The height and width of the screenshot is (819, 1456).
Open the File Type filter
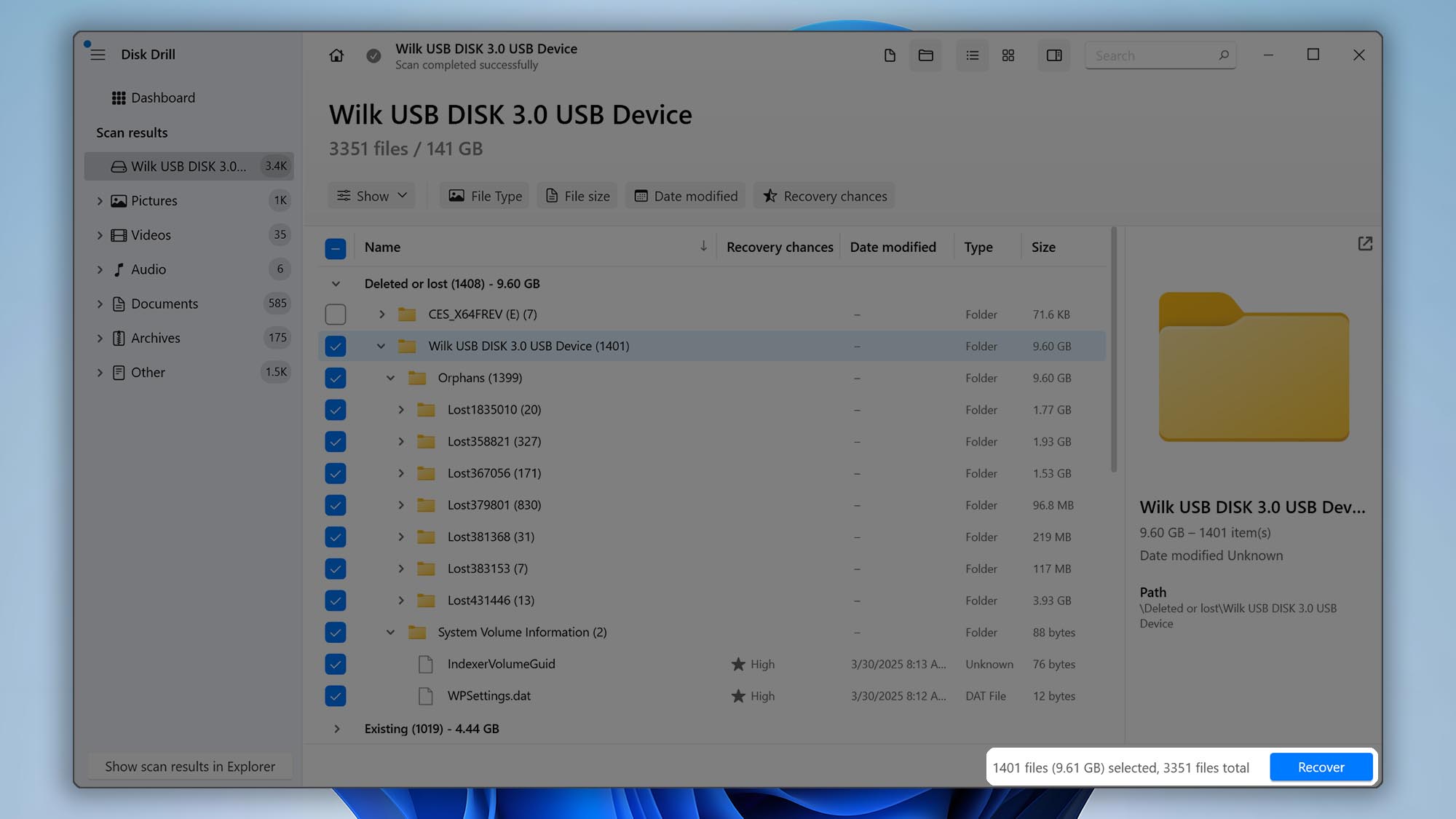pyautogui.click(x=483, y=195)
